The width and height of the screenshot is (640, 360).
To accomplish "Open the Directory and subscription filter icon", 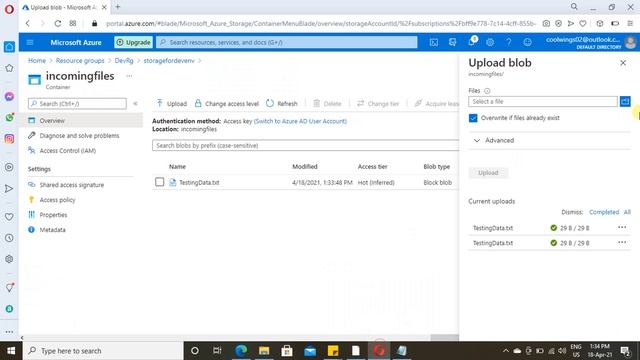I will point(452,42).
